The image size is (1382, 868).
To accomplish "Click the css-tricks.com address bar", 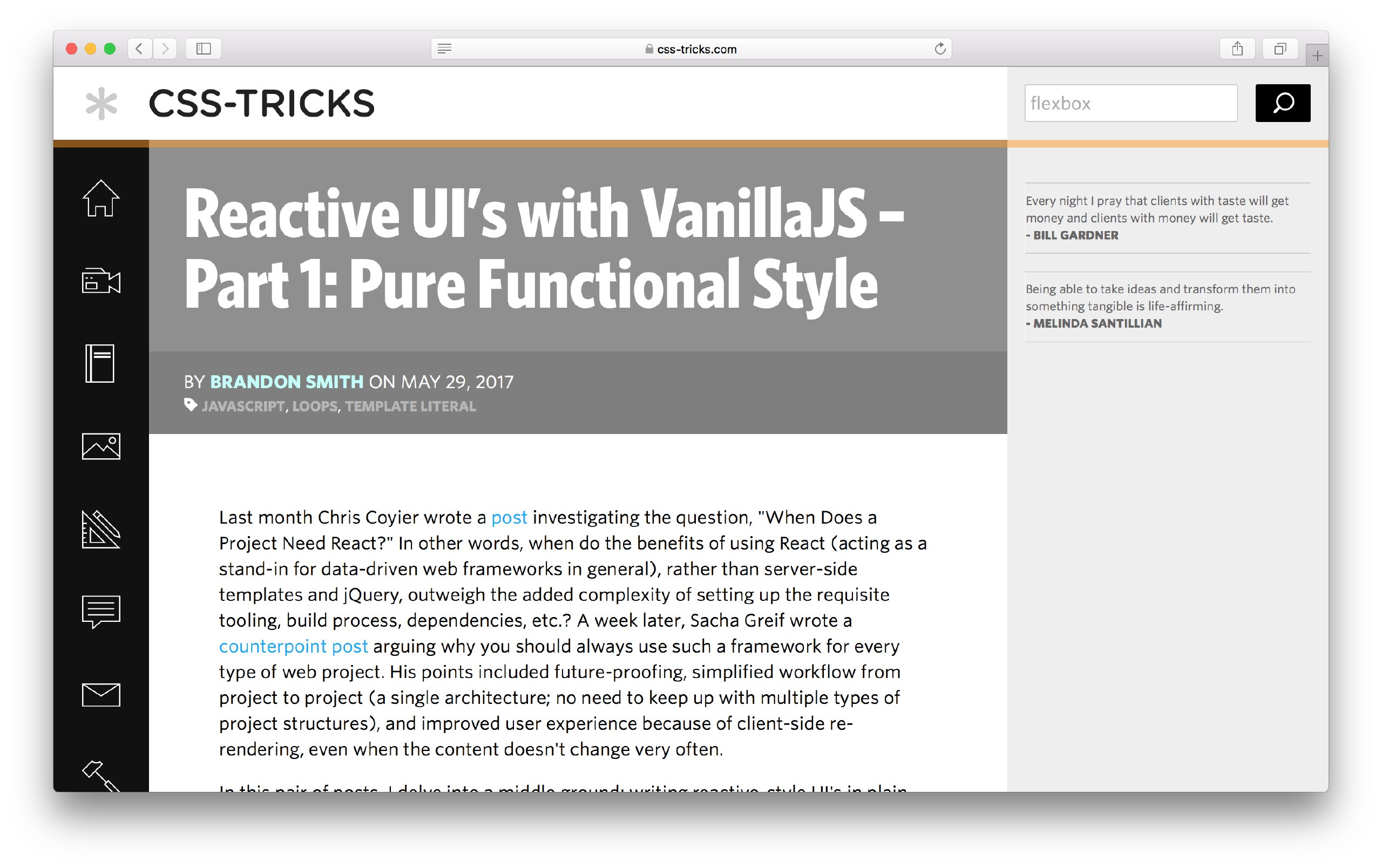I will [691, 49].
